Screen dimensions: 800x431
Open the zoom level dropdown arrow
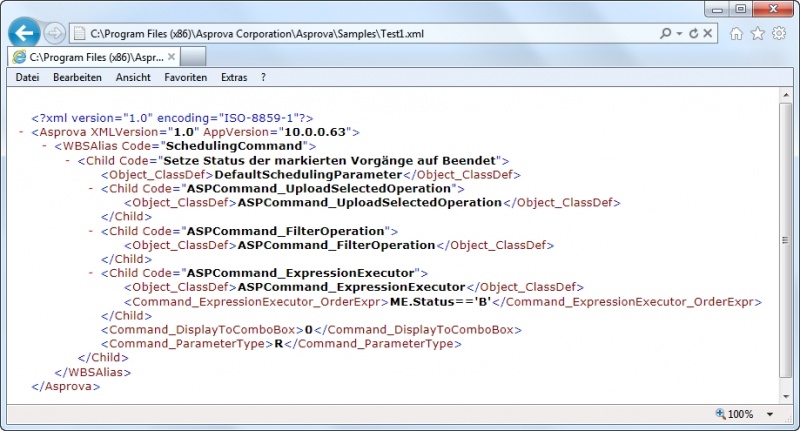coord(770,414)
